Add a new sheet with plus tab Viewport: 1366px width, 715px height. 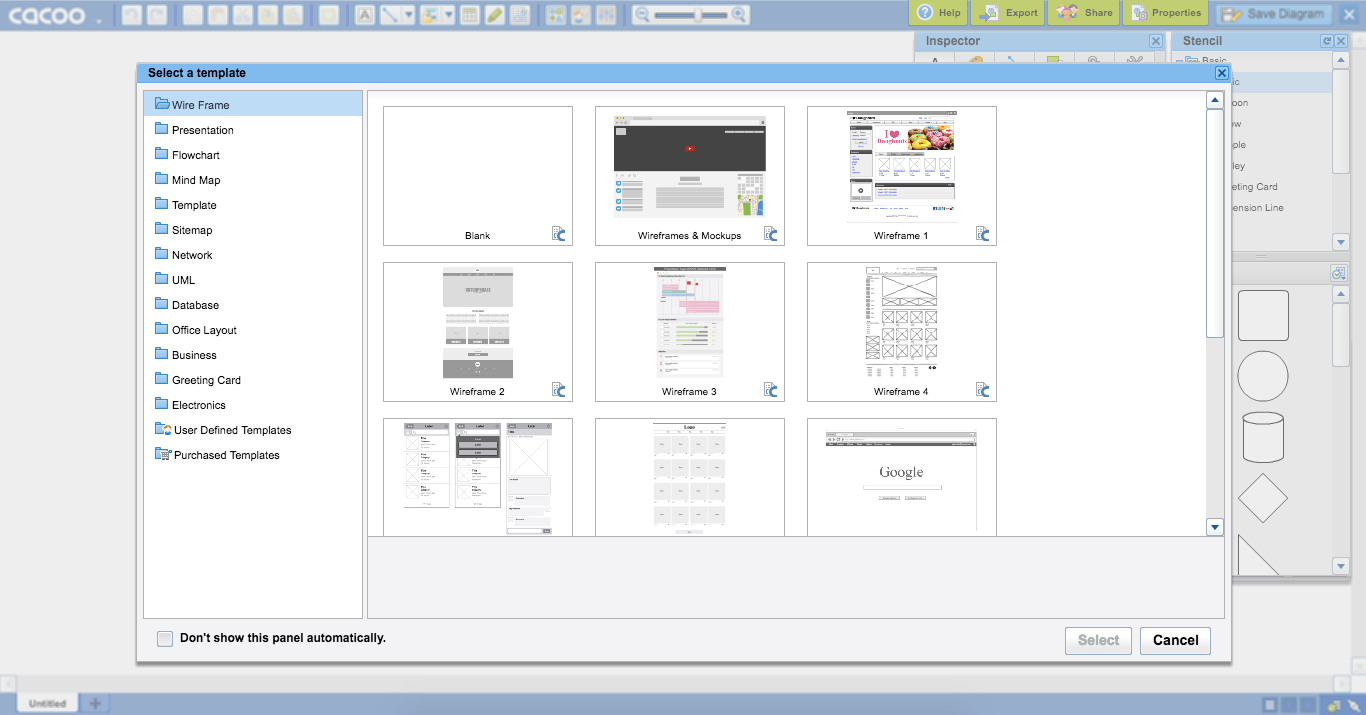point(95,703)
